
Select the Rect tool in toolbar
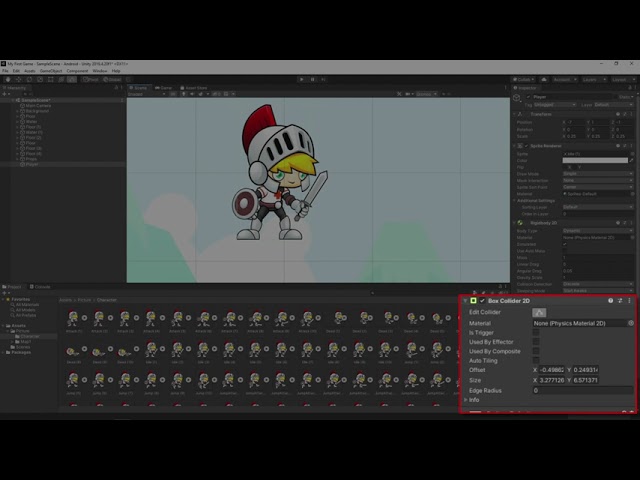point(51,79)
